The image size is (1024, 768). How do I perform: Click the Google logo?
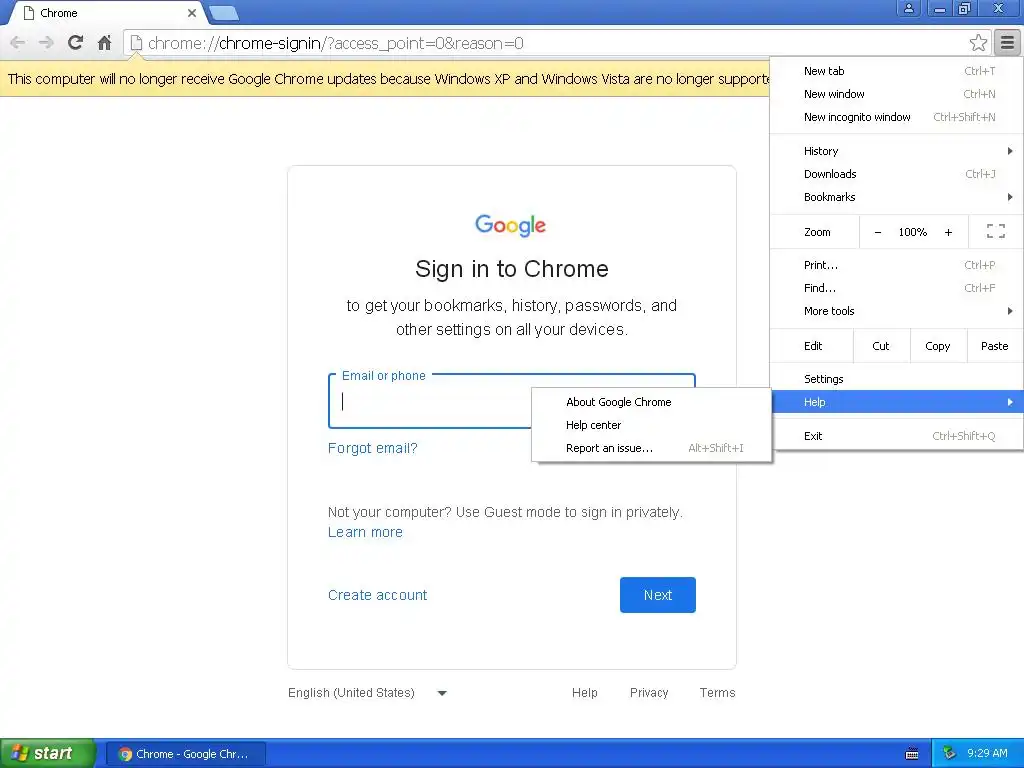pyautogui.click(x=511, y=225)
